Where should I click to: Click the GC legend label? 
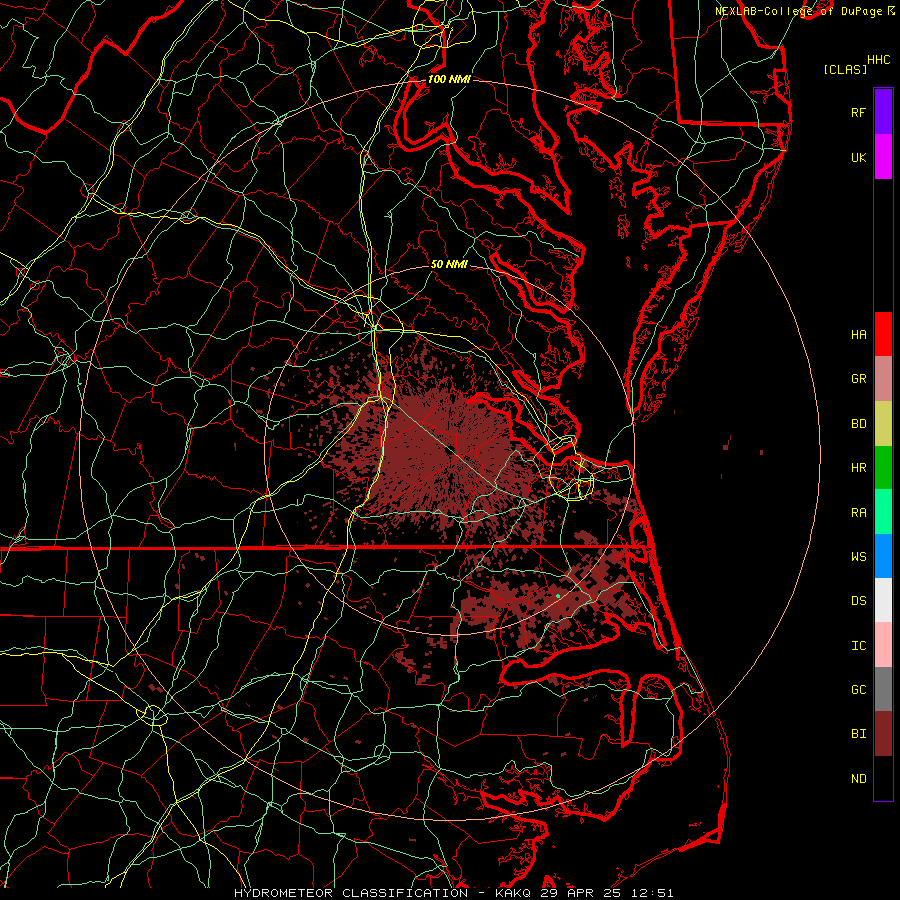(858, 689)
